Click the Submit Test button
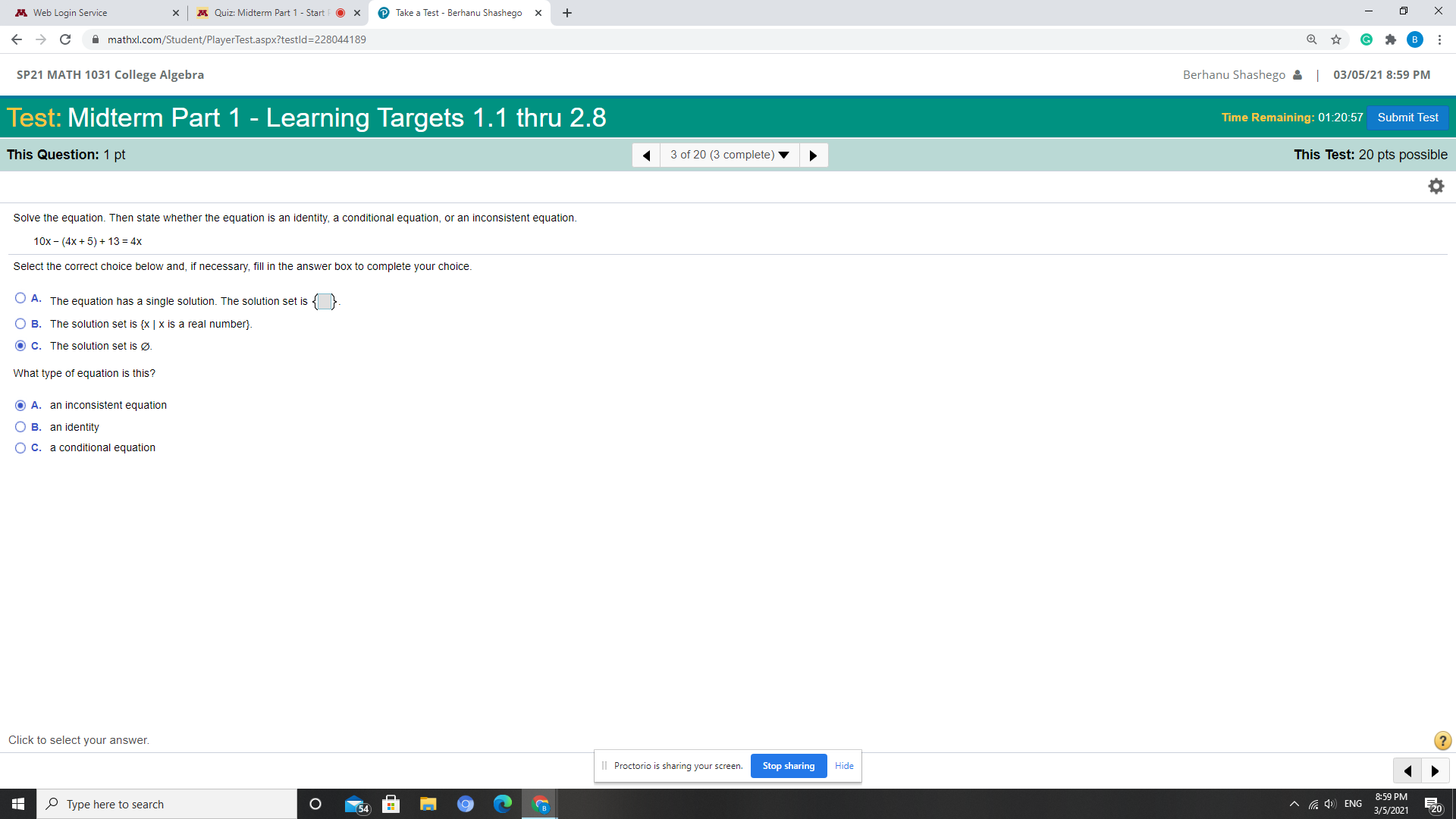1456x819 pixels. (x=1407, y=118)
